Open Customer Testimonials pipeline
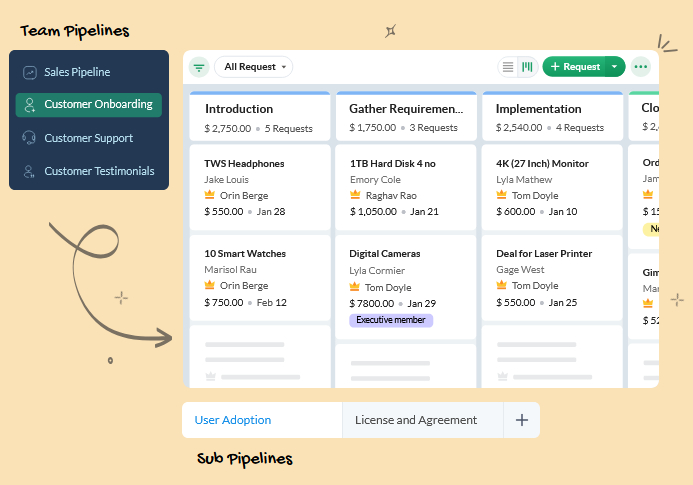Screen dimensions: 693x485 pyautogui.click(x=88, y=171)
